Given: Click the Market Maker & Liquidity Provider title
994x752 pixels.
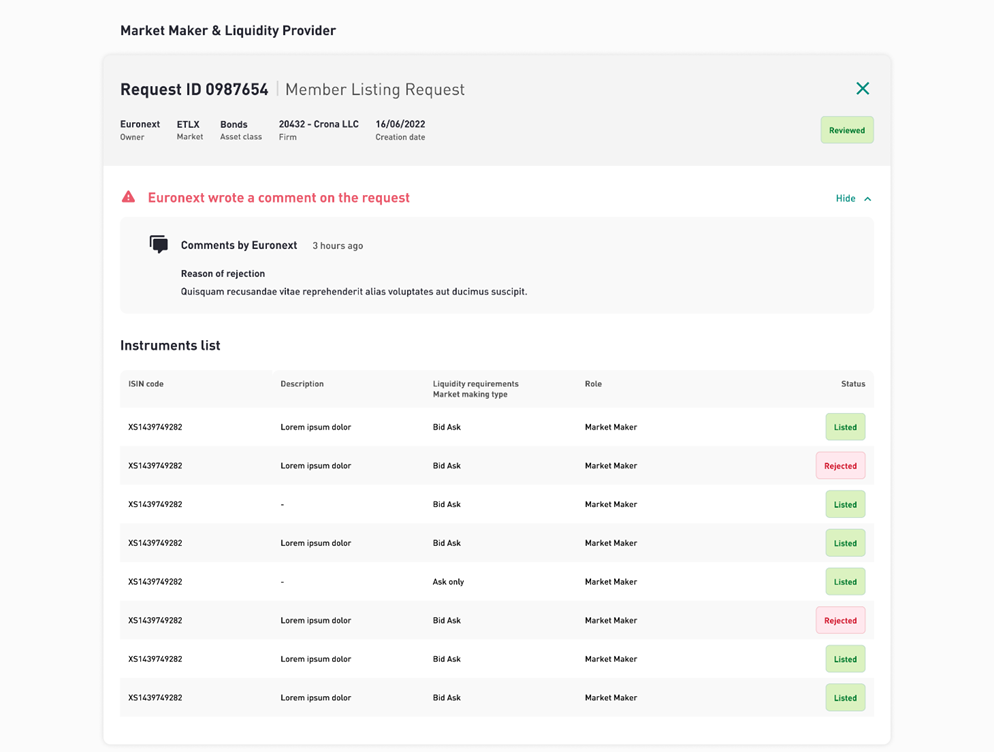Looking at the screenshot, I should tap(228, 30).
